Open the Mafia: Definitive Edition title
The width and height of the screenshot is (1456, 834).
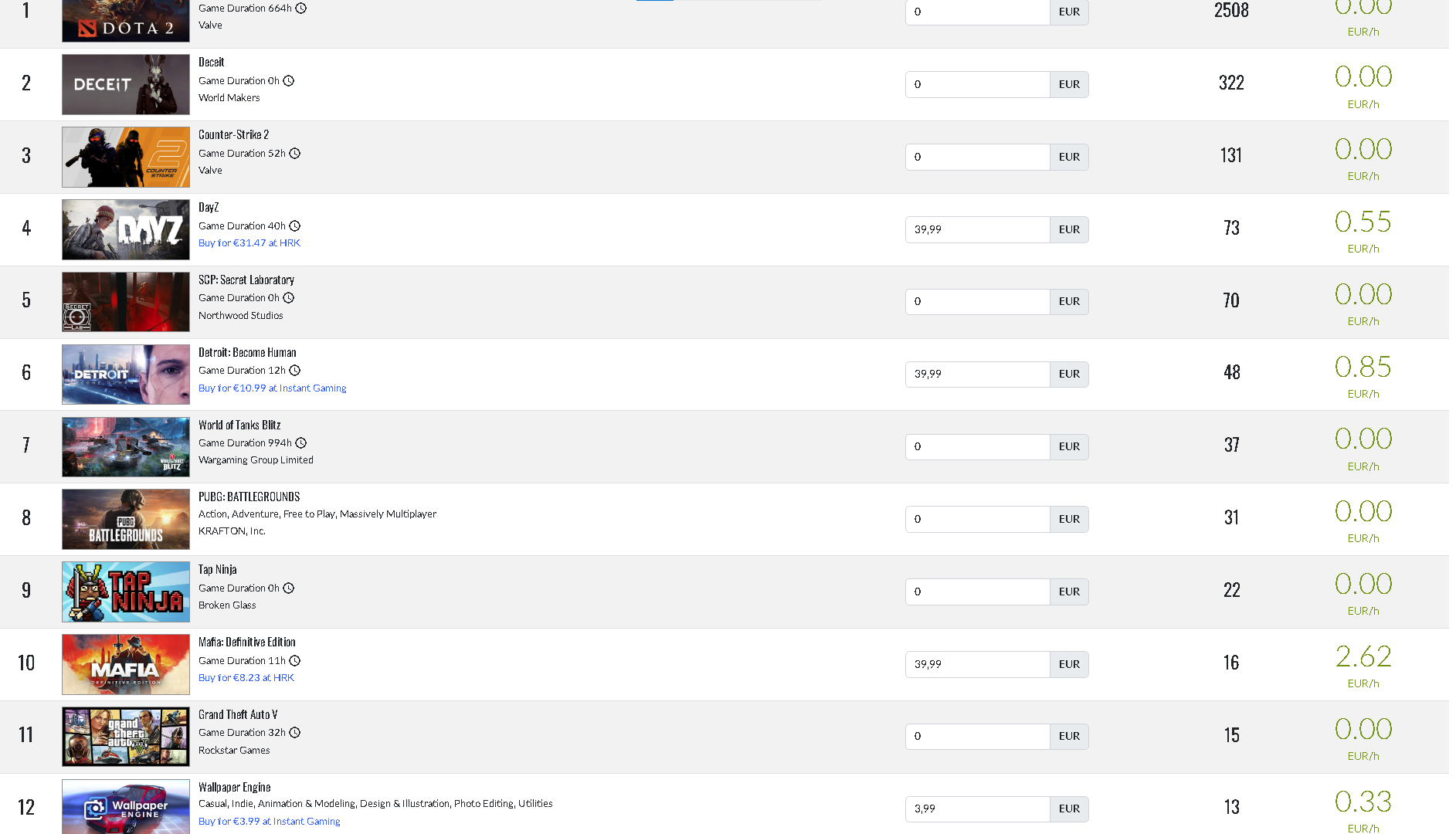pos(247,642)
